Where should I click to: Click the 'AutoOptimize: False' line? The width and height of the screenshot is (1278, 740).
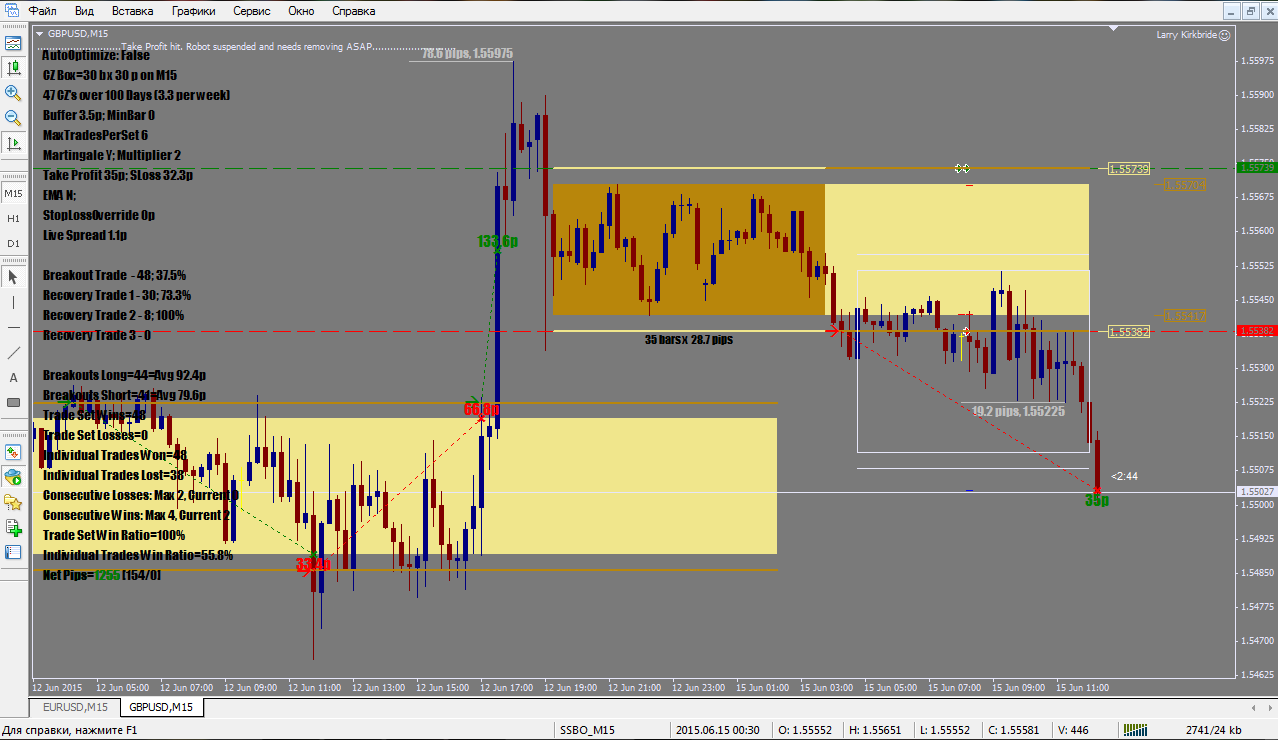[96, 55]
